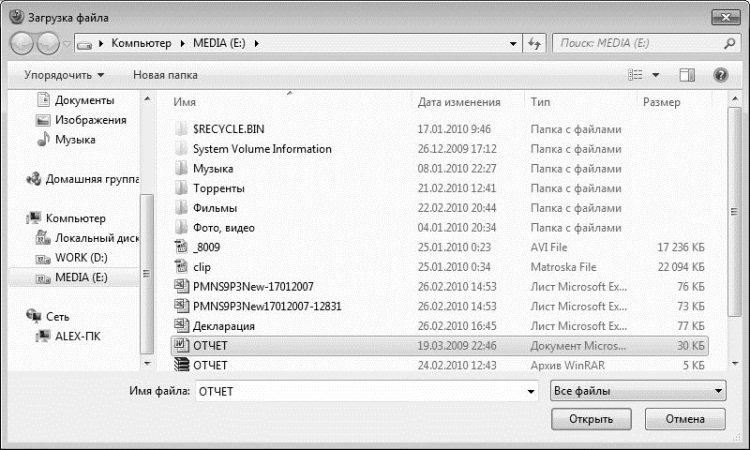Toggle the preview pane icon
The image size is (750, 450).
(687, 75)
